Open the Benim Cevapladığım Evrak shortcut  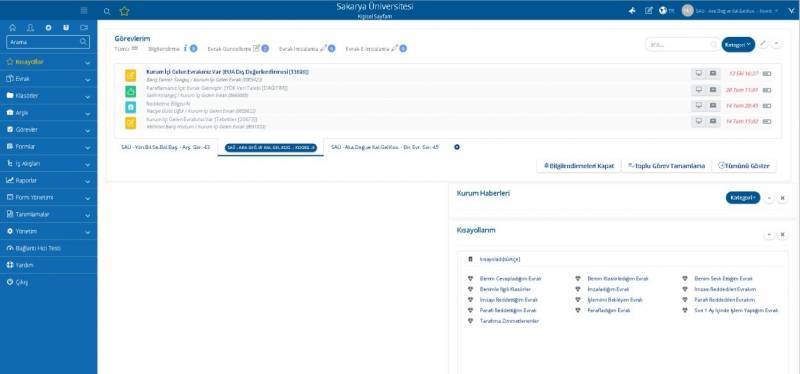(x=510, y=279)
